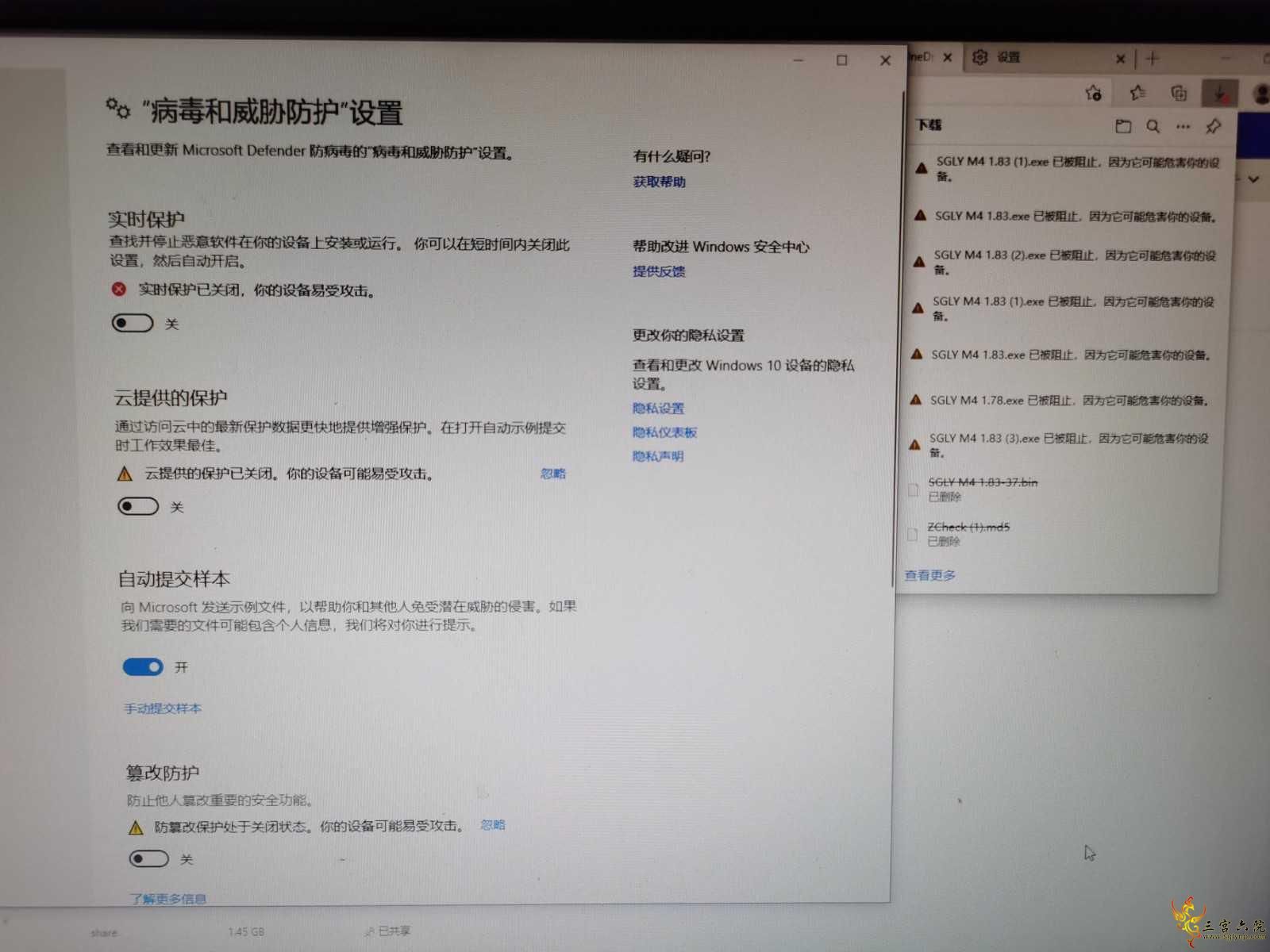
Task: Click the file icon of SGLY M4 1.83-37.bin
Action: click(x=913, y=490)
